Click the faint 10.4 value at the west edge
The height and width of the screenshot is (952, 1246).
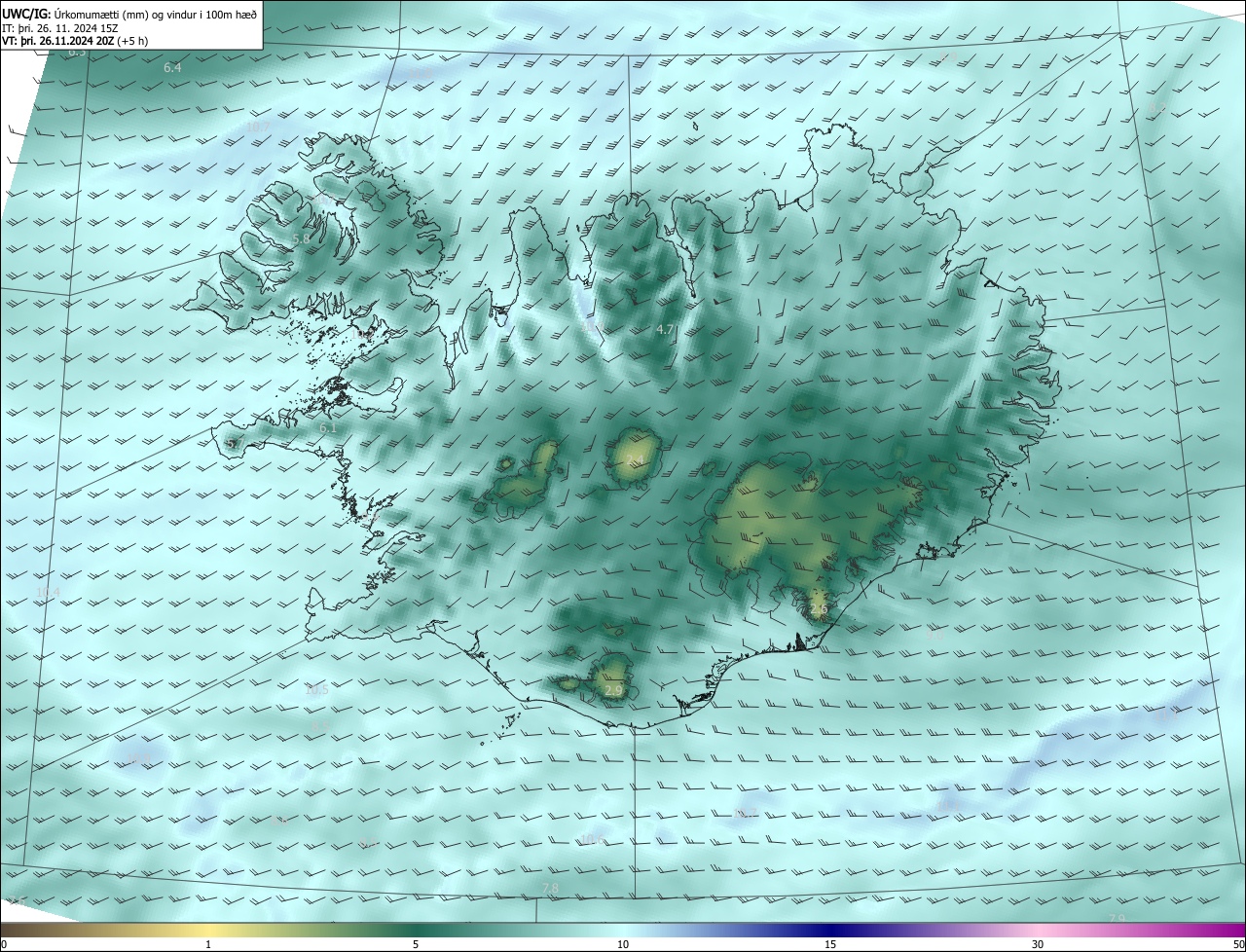(48, 592)
